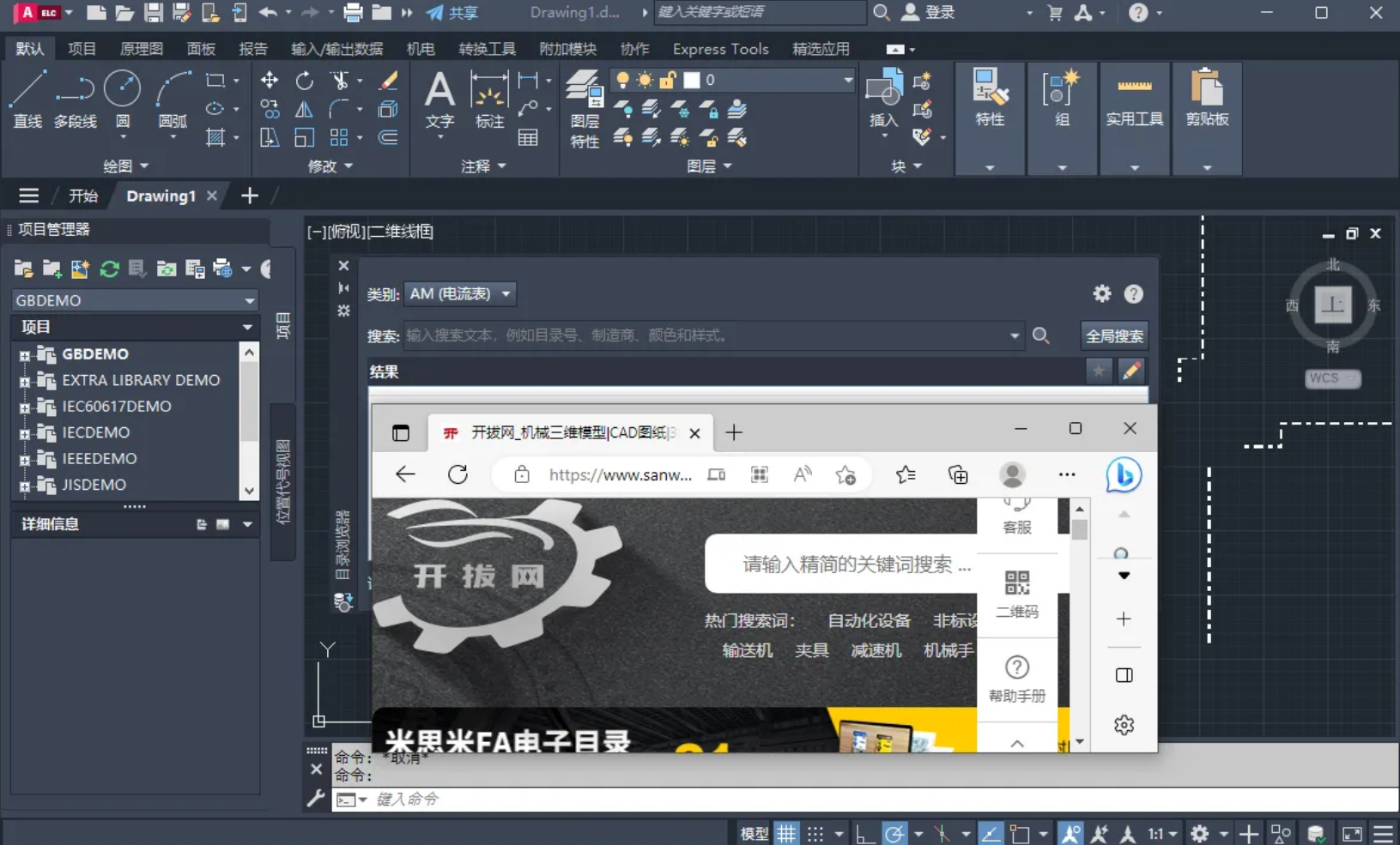The image size is (1400, 845).
Task: Toggle Model (模型) space button
Action: pos(755,833)
